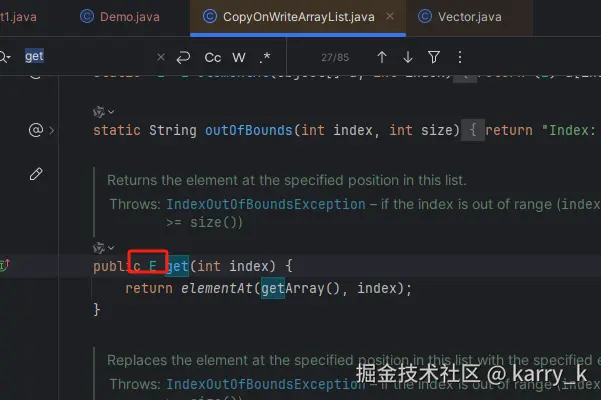Switch to the Vector.java tab
The height and width of the screenshot is (400, 601).
[x=460, y=17]
